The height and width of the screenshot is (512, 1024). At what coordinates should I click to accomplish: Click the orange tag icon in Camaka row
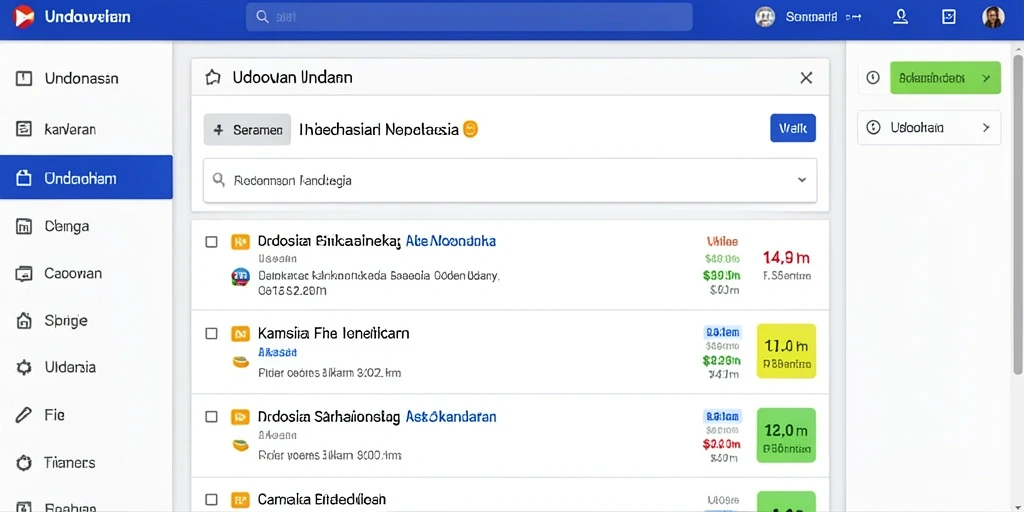click(x=240, y=500)
